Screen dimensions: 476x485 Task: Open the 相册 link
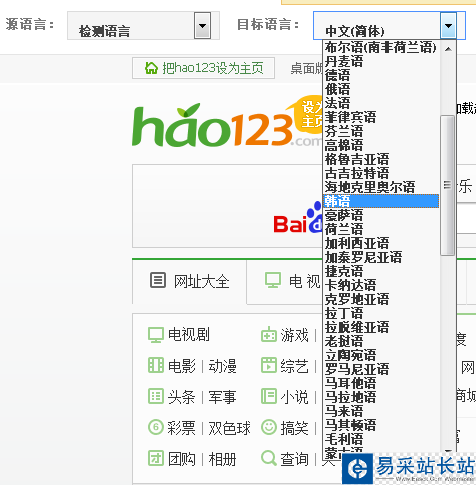click(x=223, y=459)
